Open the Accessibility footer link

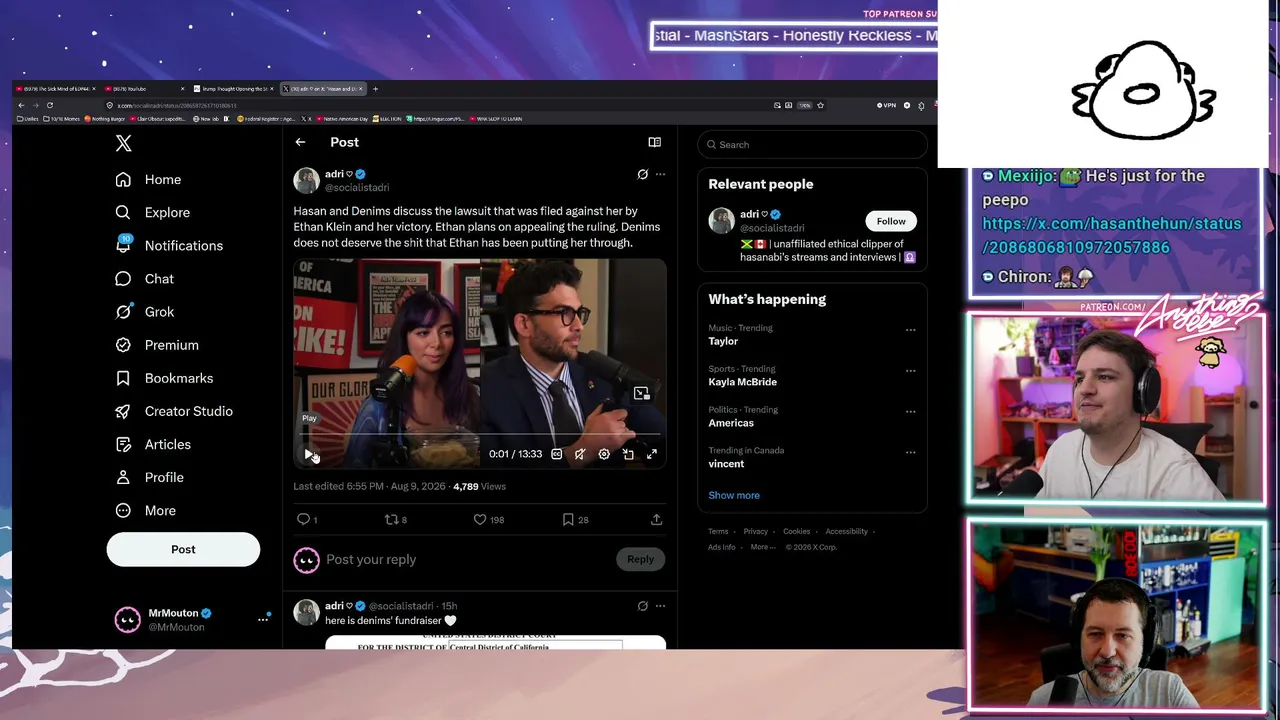point(846,531)
